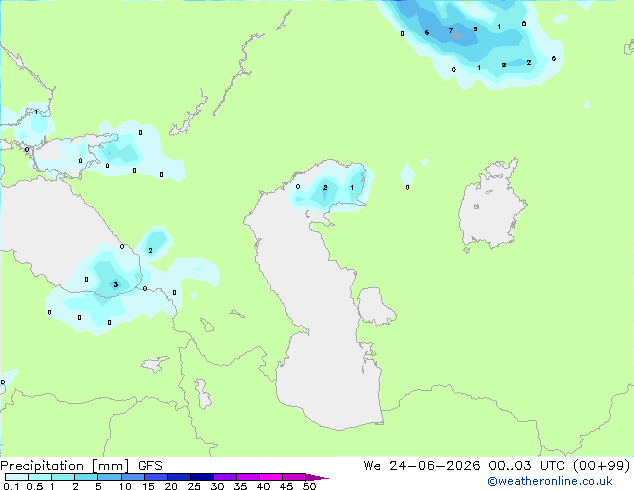The width and height of the screenshot is (634, 490).
Task: Click the Kara-Bogaz-Gol bay east of Caspian
Action: (374, 306)
